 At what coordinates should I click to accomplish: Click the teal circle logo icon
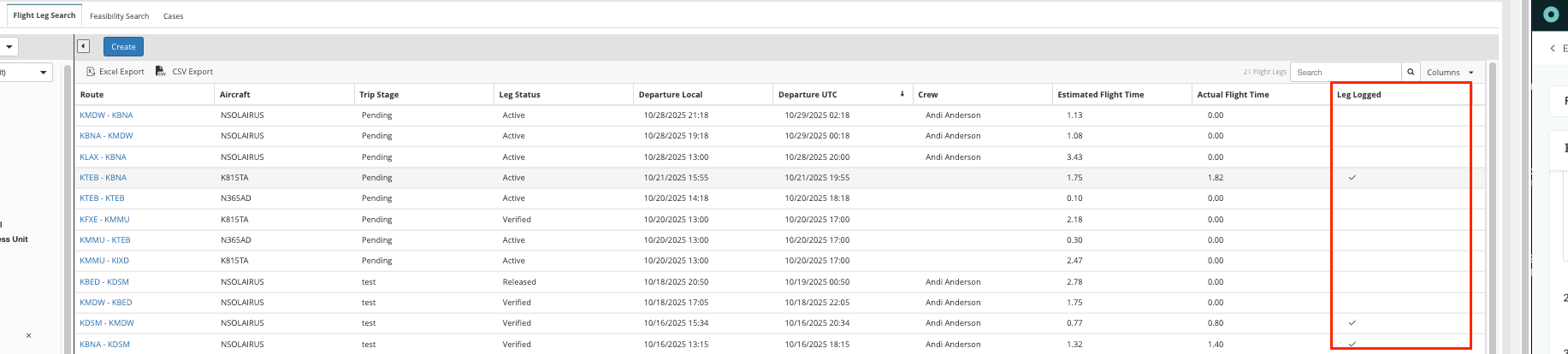[1551, 15]
